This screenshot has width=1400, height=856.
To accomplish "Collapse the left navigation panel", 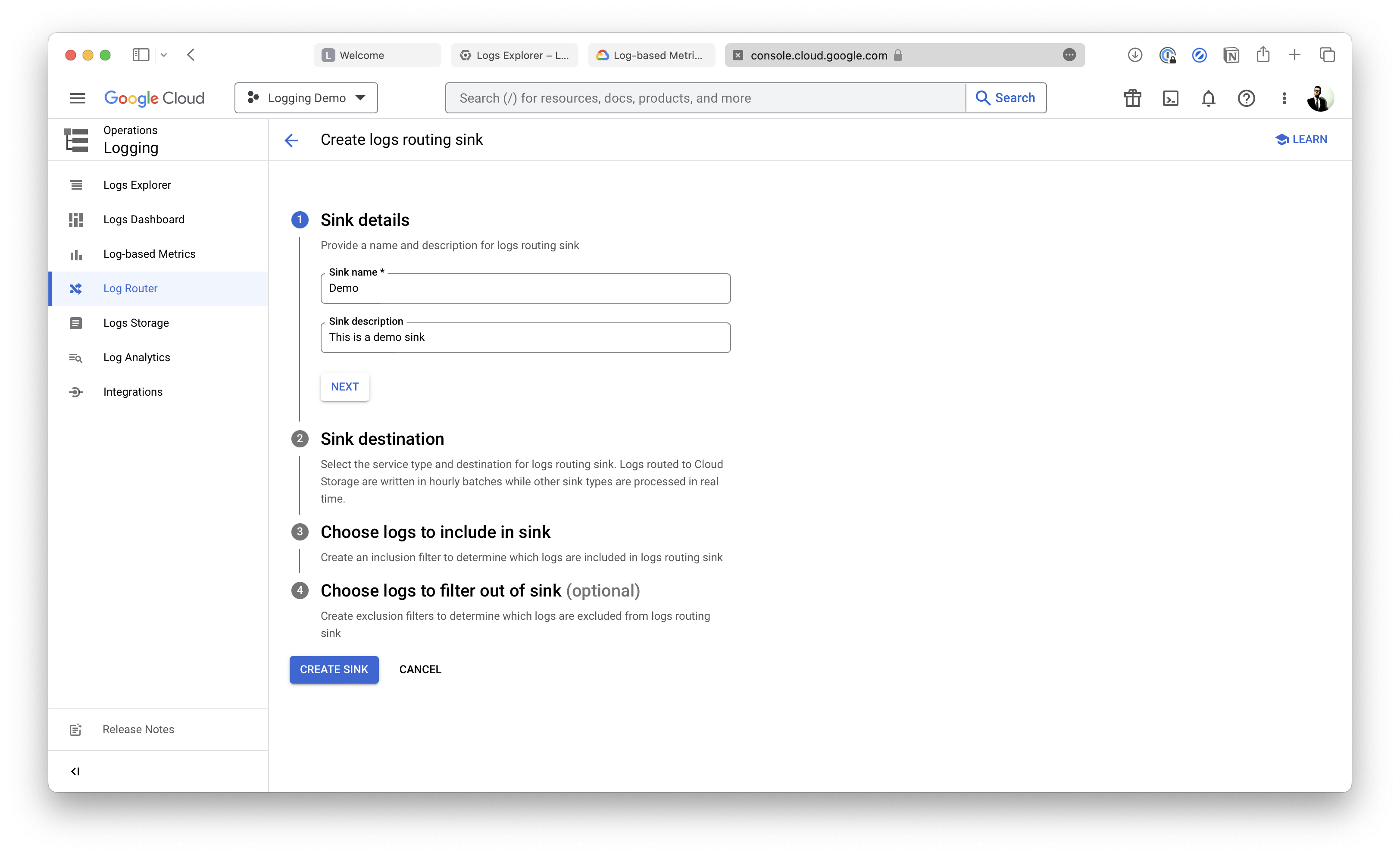I will pos(75,771).
